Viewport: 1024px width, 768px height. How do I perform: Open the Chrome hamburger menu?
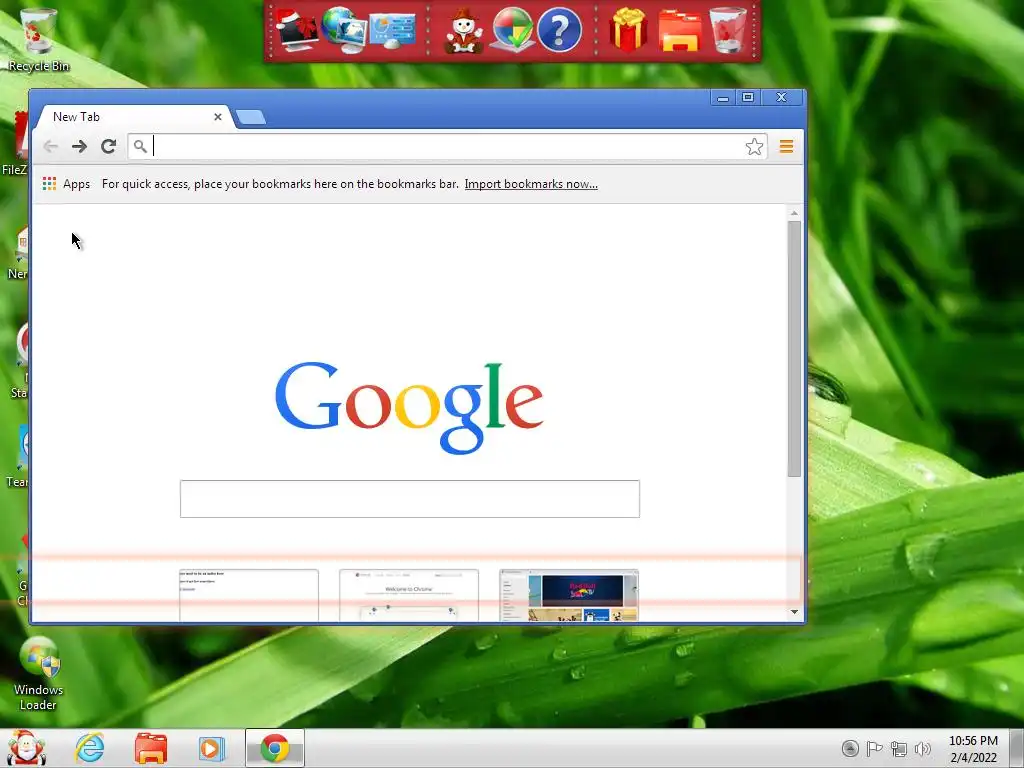point(786,146)
